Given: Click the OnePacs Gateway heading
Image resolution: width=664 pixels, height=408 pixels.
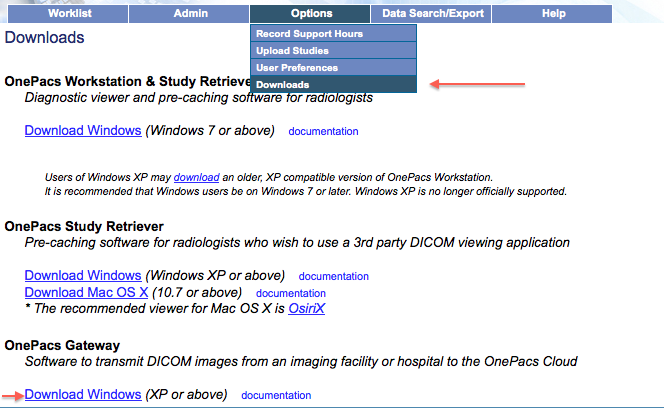Looking at the screenshot, I should pyautogui.click(x=62, y=345).
